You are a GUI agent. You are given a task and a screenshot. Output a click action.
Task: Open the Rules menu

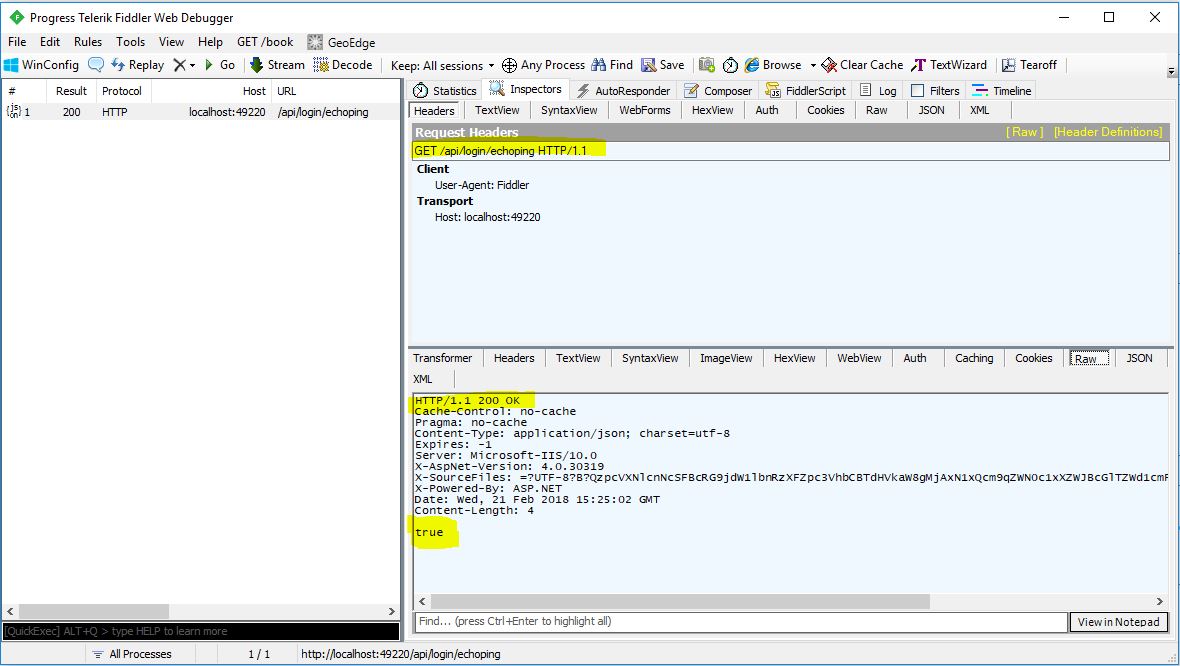[x=87, y=42]
